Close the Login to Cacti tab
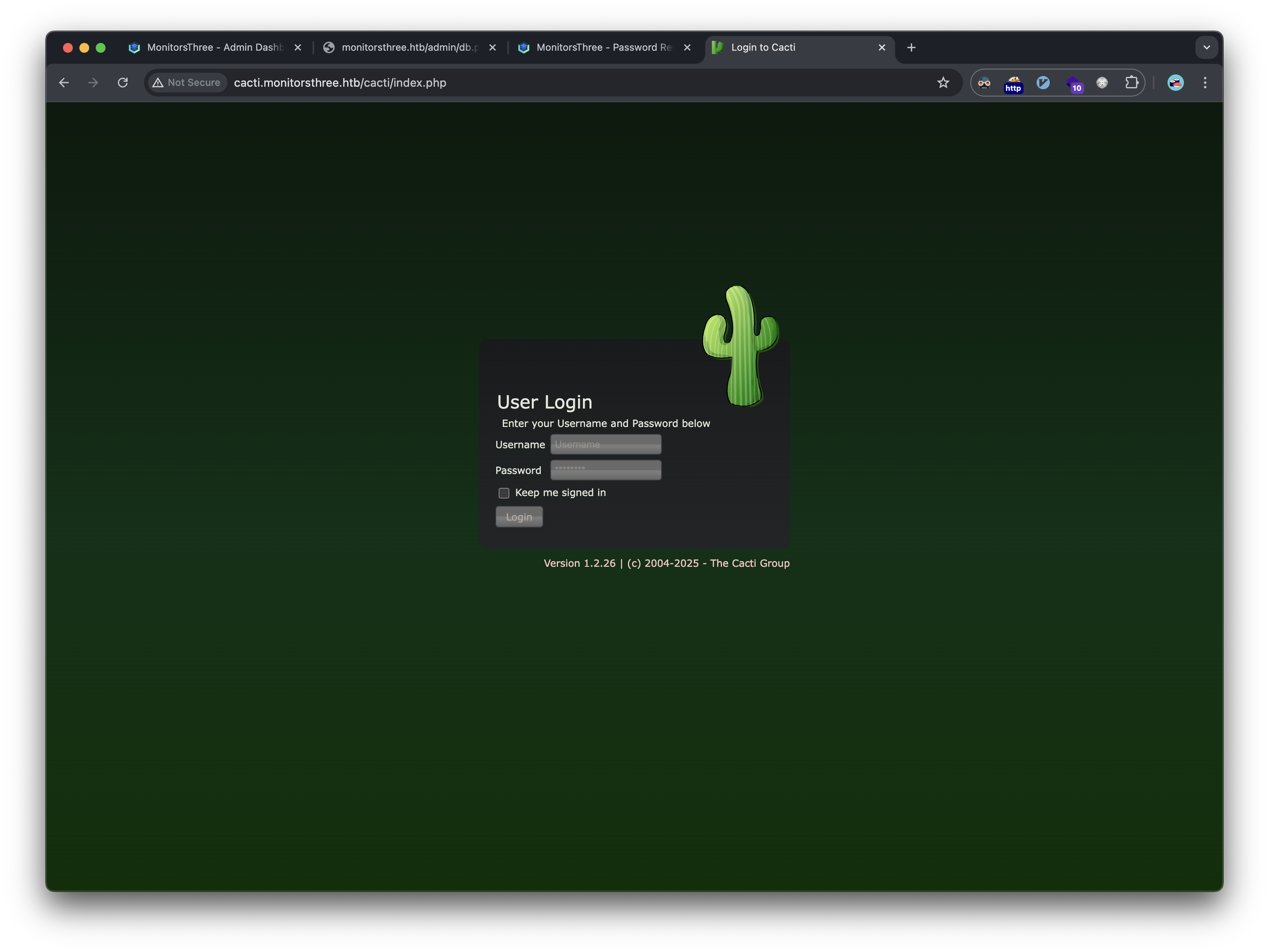This screenshot has height=952, width=1269. coord(882,47)
